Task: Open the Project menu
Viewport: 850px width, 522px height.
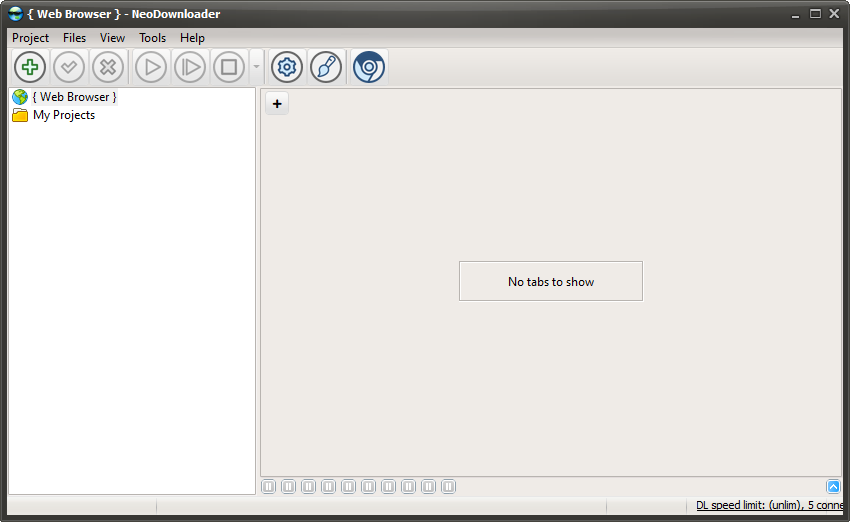Action: 30,38
